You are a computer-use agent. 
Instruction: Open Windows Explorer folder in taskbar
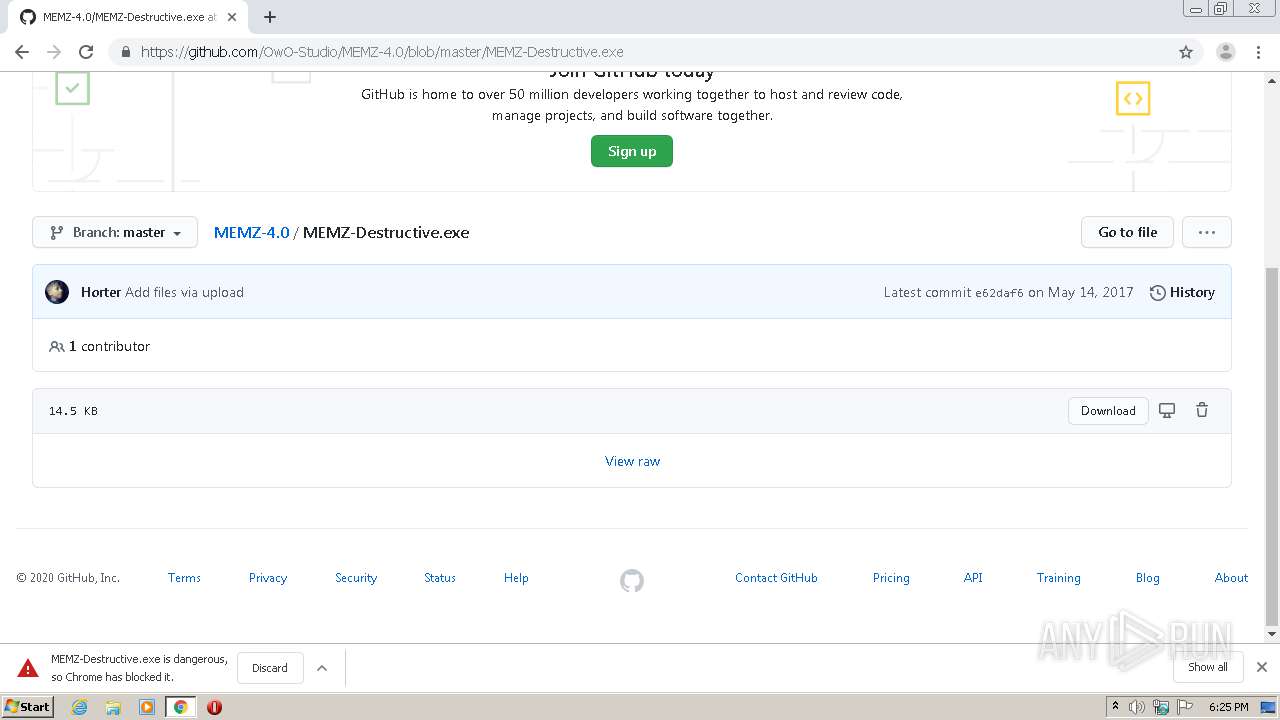point(113,707)
